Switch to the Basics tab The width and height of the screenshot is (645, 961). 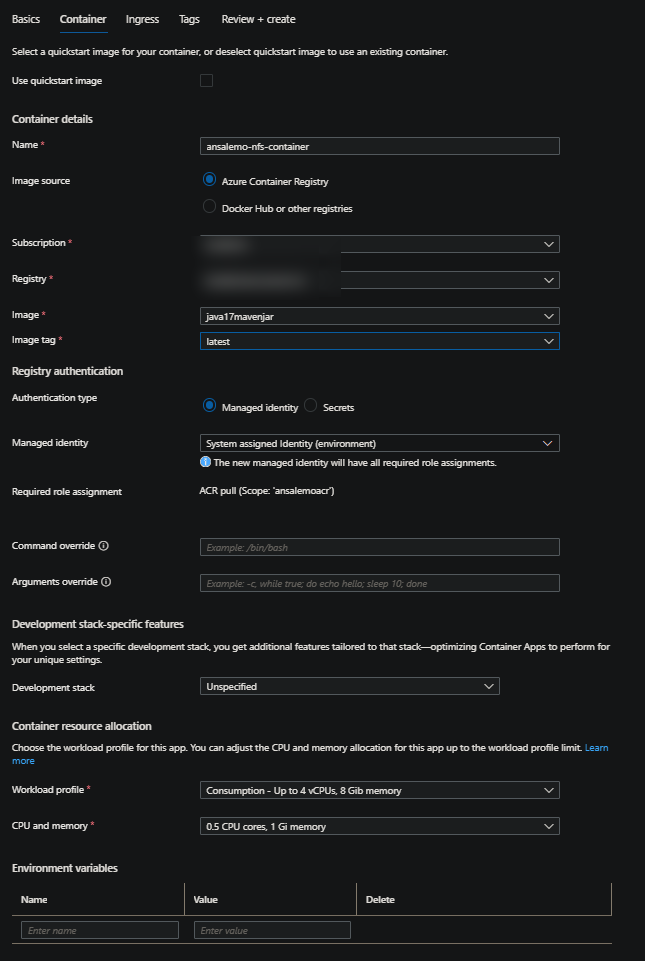click(26, 19)
